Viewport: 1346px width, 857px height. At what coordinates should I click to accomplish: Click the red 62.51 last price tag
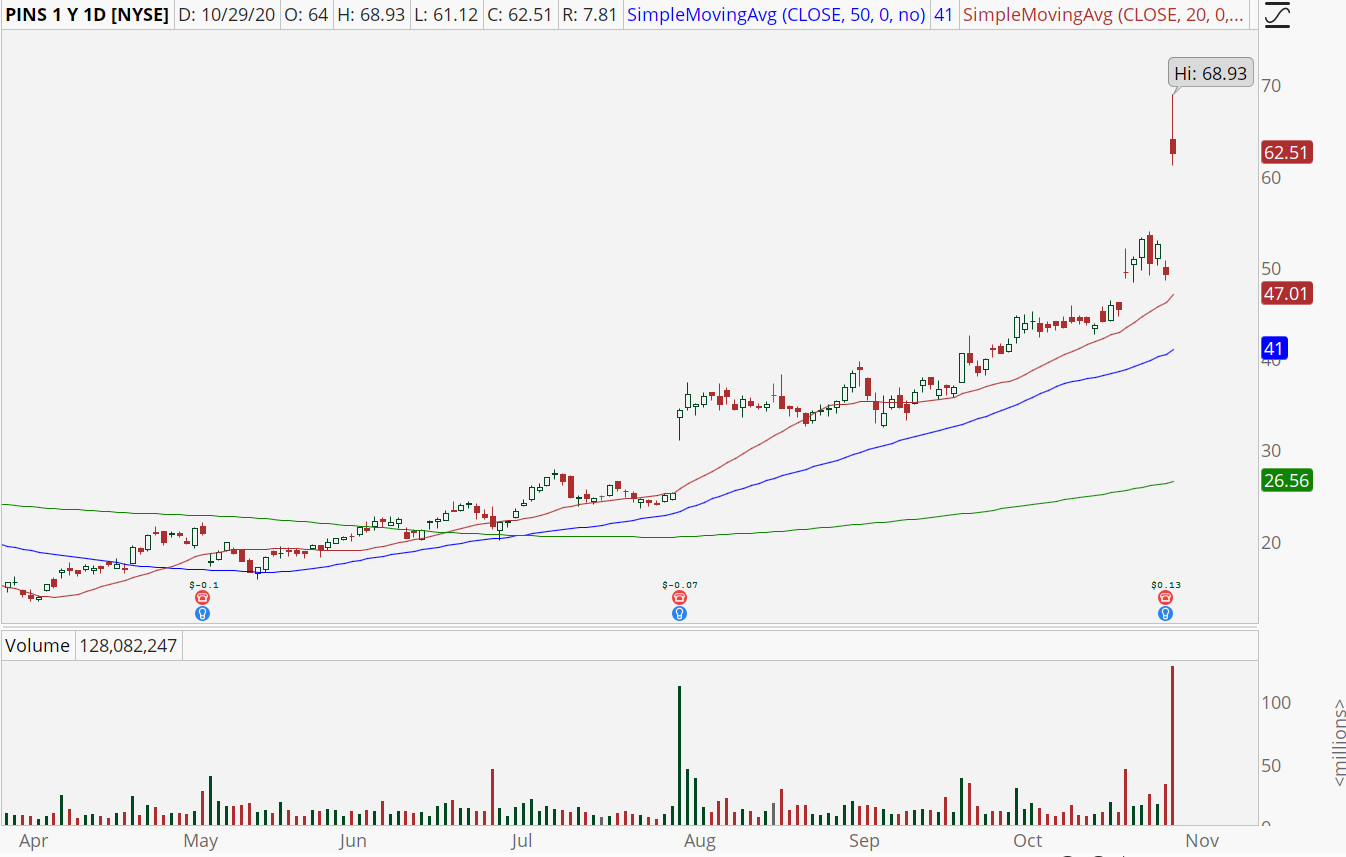pyautogui.click(x=1287, y=153)
